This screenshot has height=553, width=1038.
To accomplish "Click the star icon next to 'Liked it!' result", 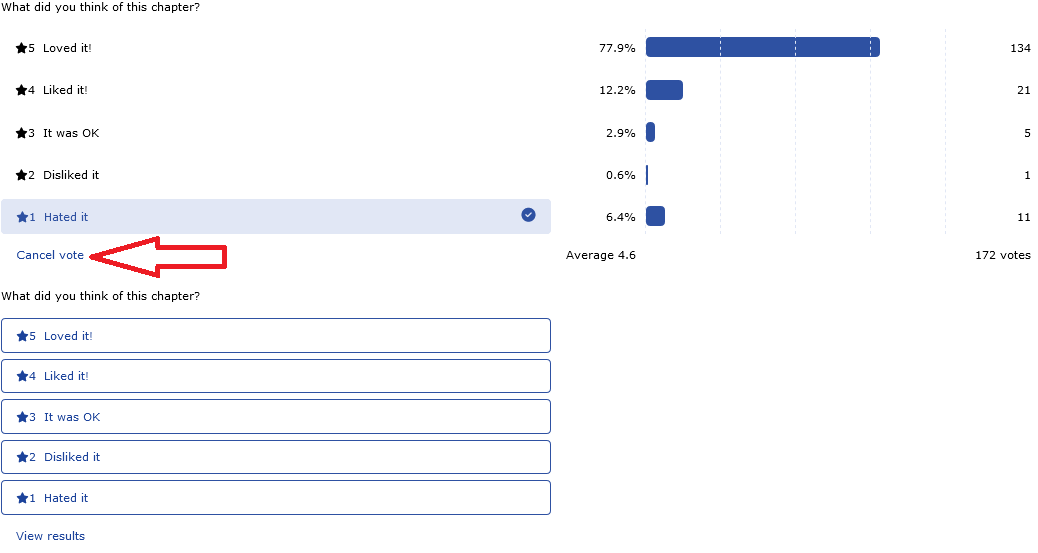I will point(21,90).
